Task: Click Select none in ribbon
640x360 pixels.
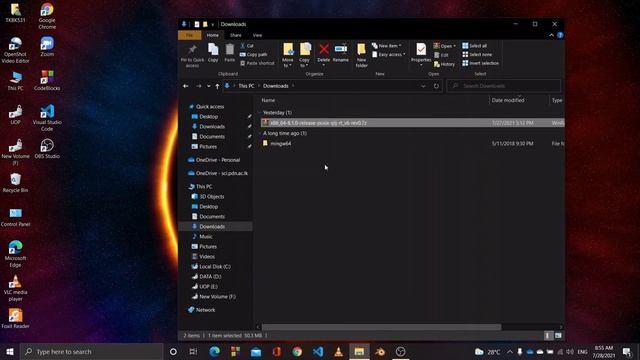Action: [x=477, y=54]
